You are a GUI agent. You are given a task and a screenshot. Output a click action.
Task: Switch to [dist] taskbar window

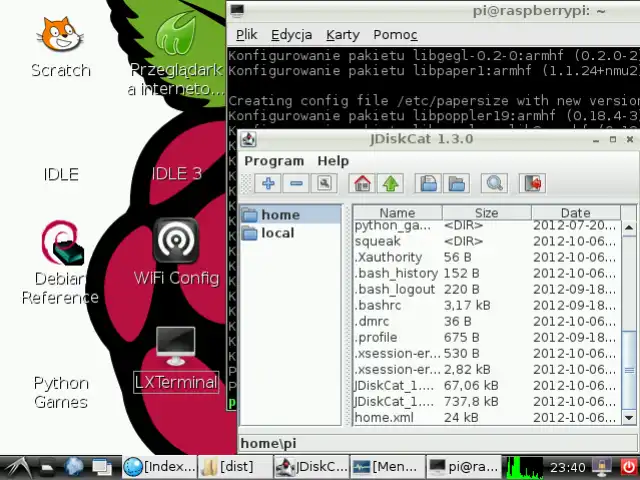click(235, 467)
